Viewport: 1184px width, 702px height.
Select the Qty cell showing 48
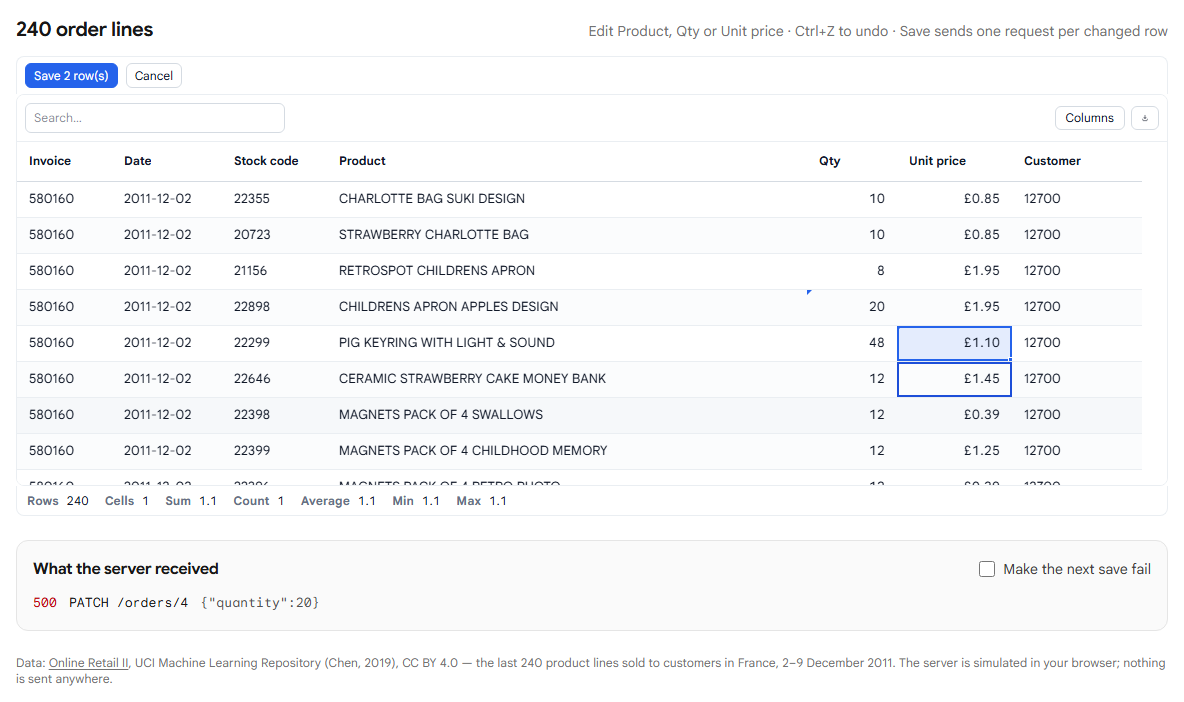point(853,343)
